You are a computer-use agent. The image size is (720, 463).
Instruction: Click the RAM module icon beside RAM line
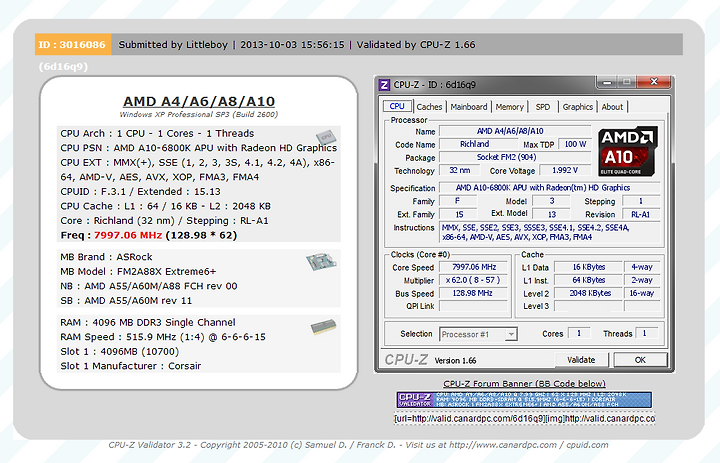[x=323, y=327]
